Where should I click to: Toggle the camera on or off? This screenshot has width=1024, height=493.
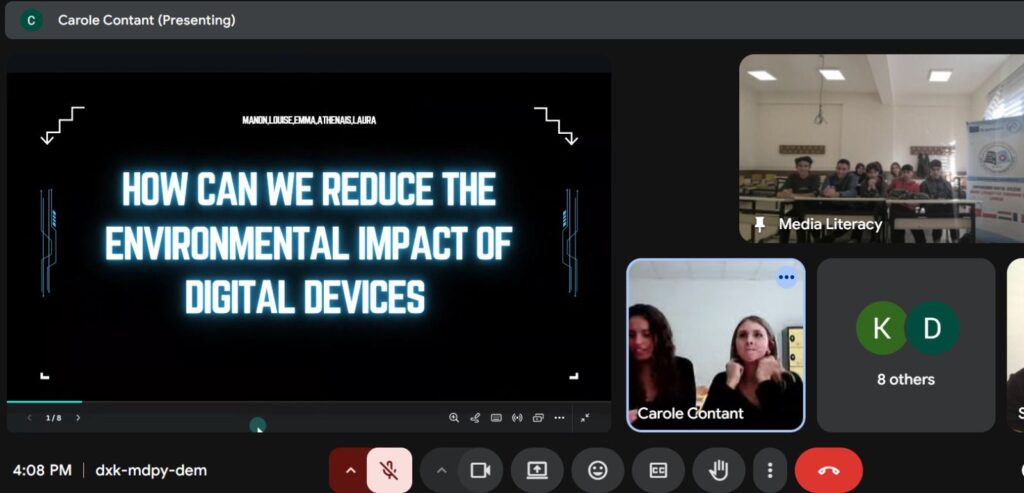point(480,470)
